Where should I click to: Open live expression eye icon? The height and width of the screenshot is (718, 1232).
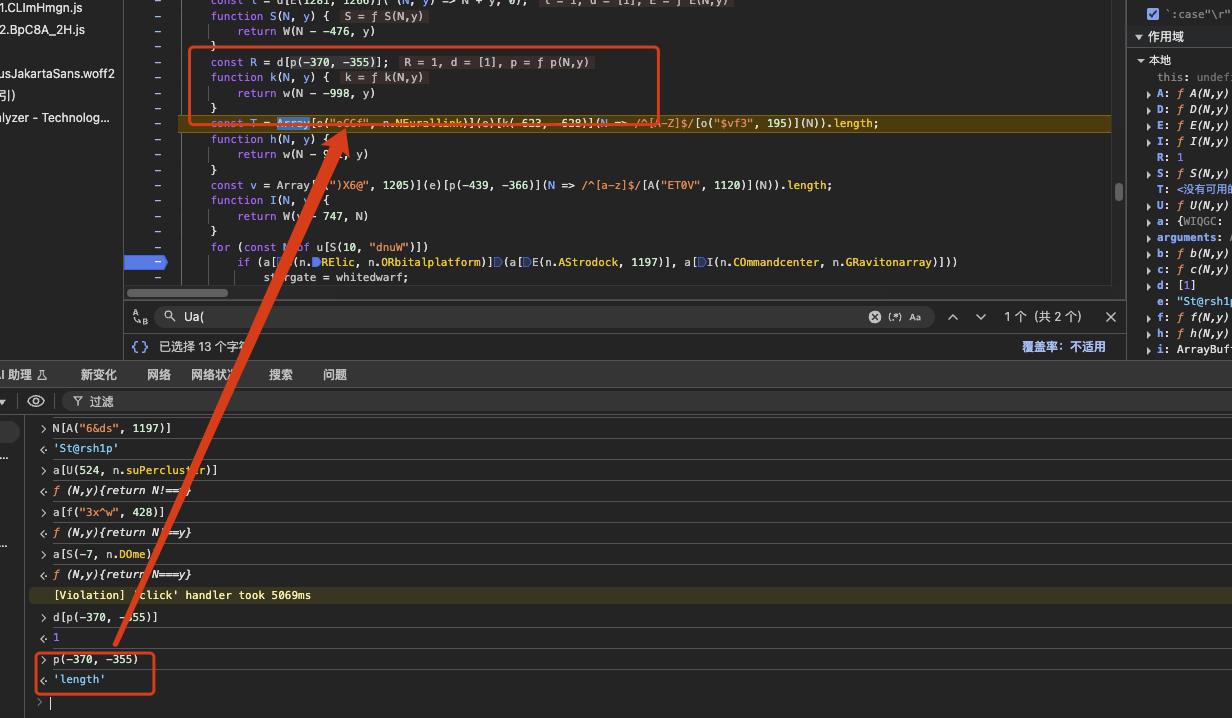point(36,401)
